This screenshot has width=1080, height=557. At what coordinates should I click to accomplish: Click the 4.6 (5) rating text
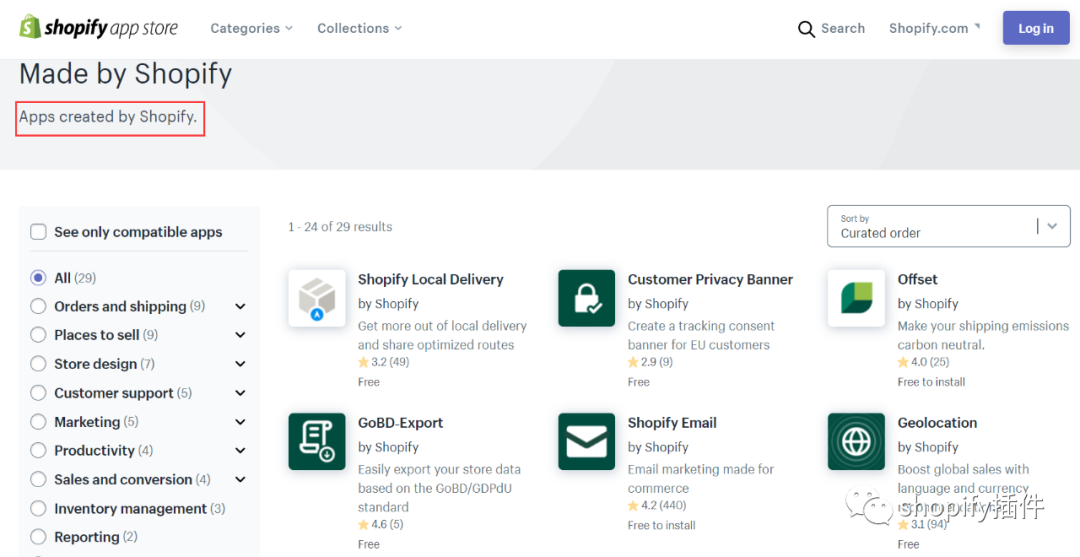pyautogui.click(x=387, y=525)
